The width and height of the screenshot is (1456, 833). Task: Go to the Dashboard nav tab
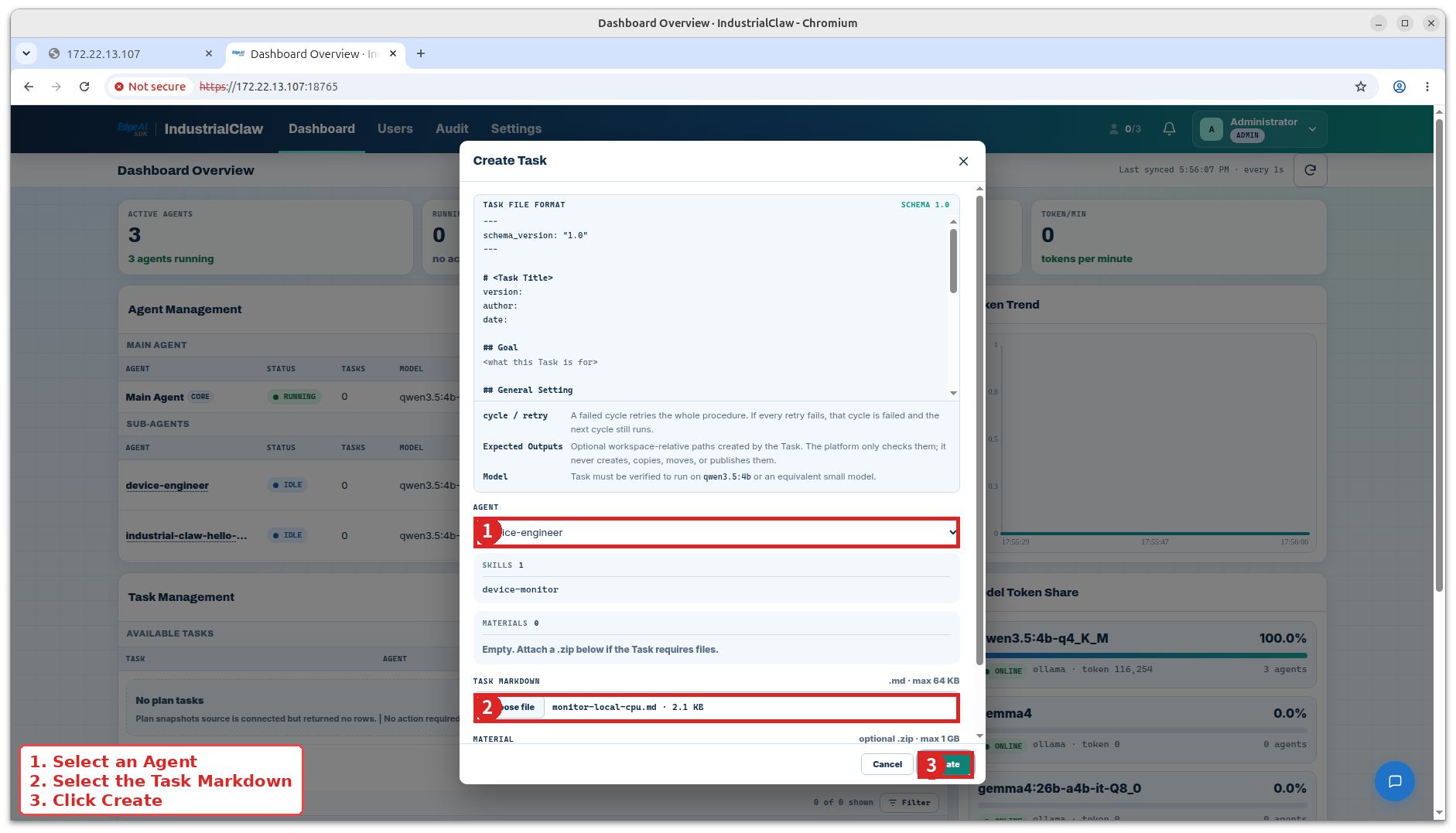[x=322, y=129]
